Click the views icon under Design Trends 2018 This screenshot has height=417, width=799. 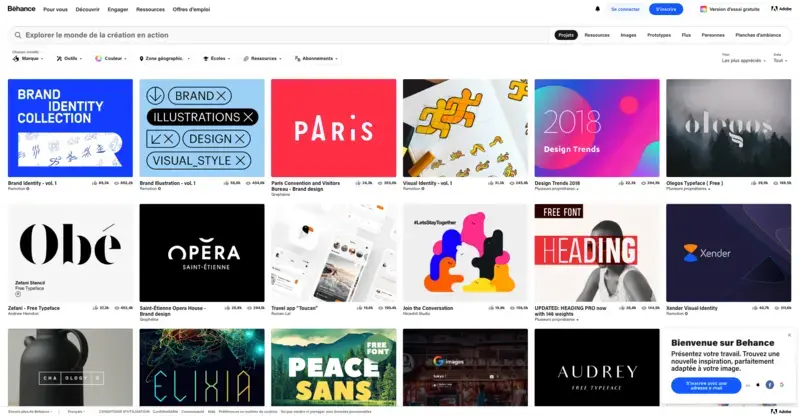644,183
